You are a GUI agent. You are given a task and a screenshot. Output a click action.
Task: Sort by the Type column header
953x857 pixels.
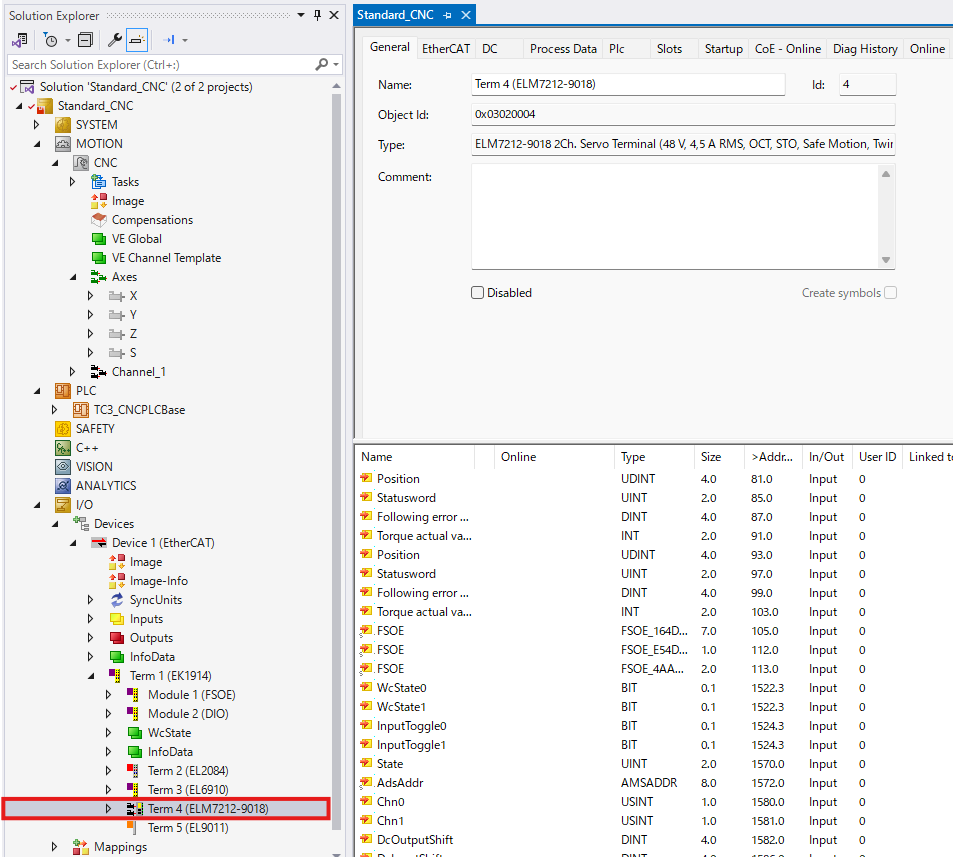[x=653, y=456]
